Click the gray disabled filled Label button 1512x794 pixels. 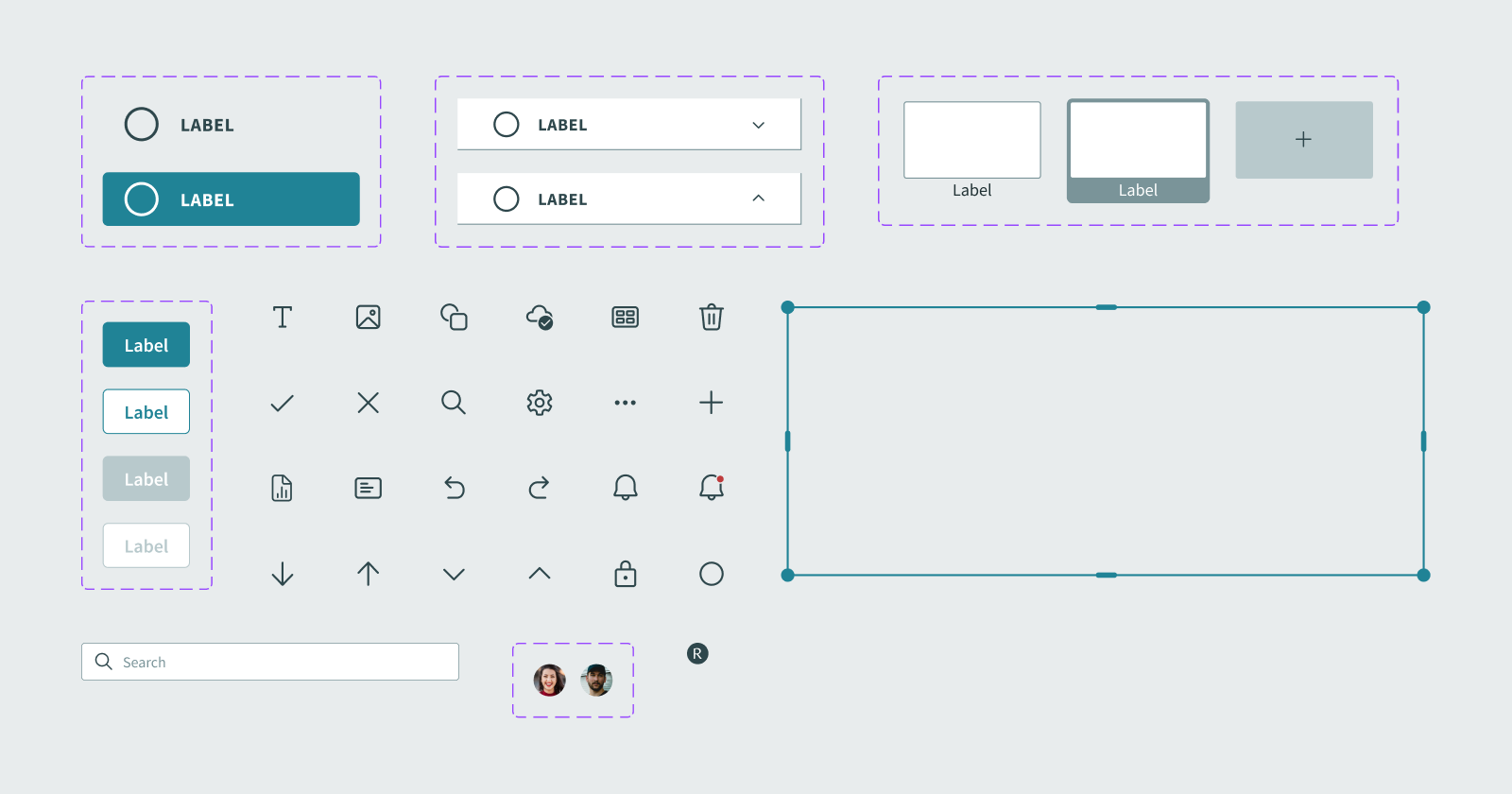(x=146, y=479)
